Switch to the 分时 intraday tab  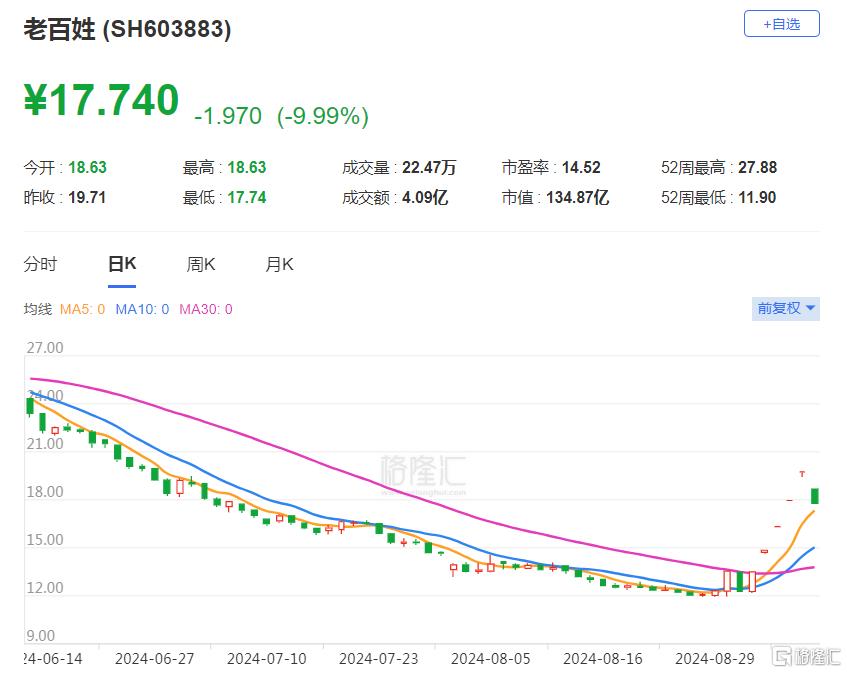point(41,264)
